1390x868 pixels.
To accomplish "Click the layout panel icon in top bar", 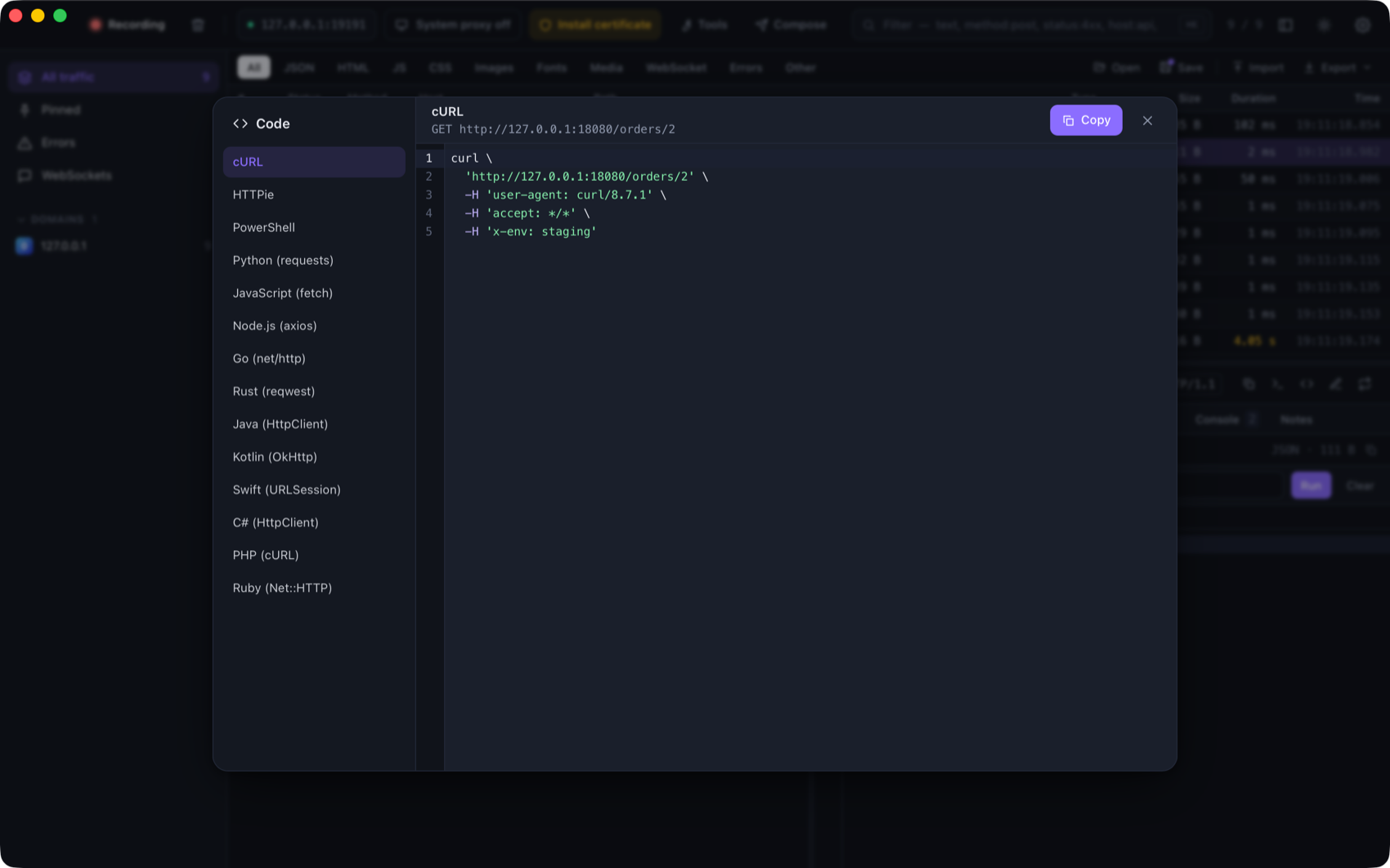I will click(x=1285, y=25).
